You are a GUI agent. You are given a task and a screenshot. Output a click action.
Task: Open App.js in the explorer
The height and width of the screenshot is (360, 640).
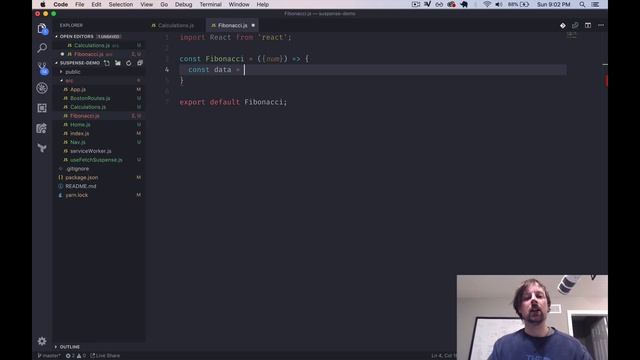tap(78, 89)
